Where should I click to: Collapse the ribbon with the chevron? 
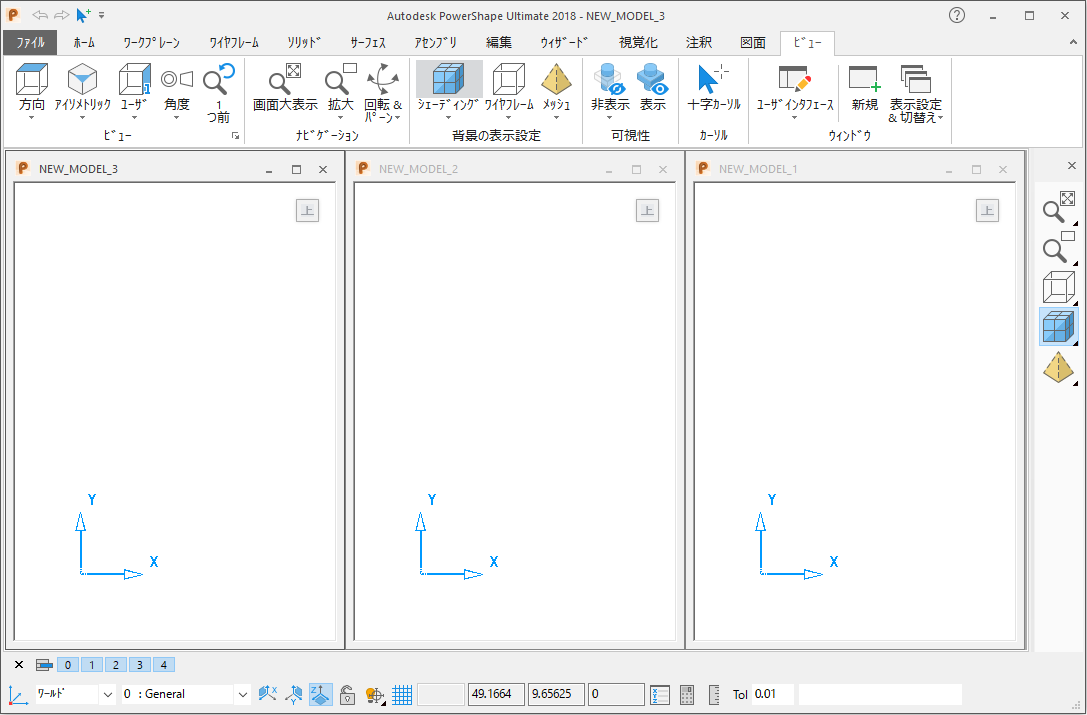click(1073, 42)
